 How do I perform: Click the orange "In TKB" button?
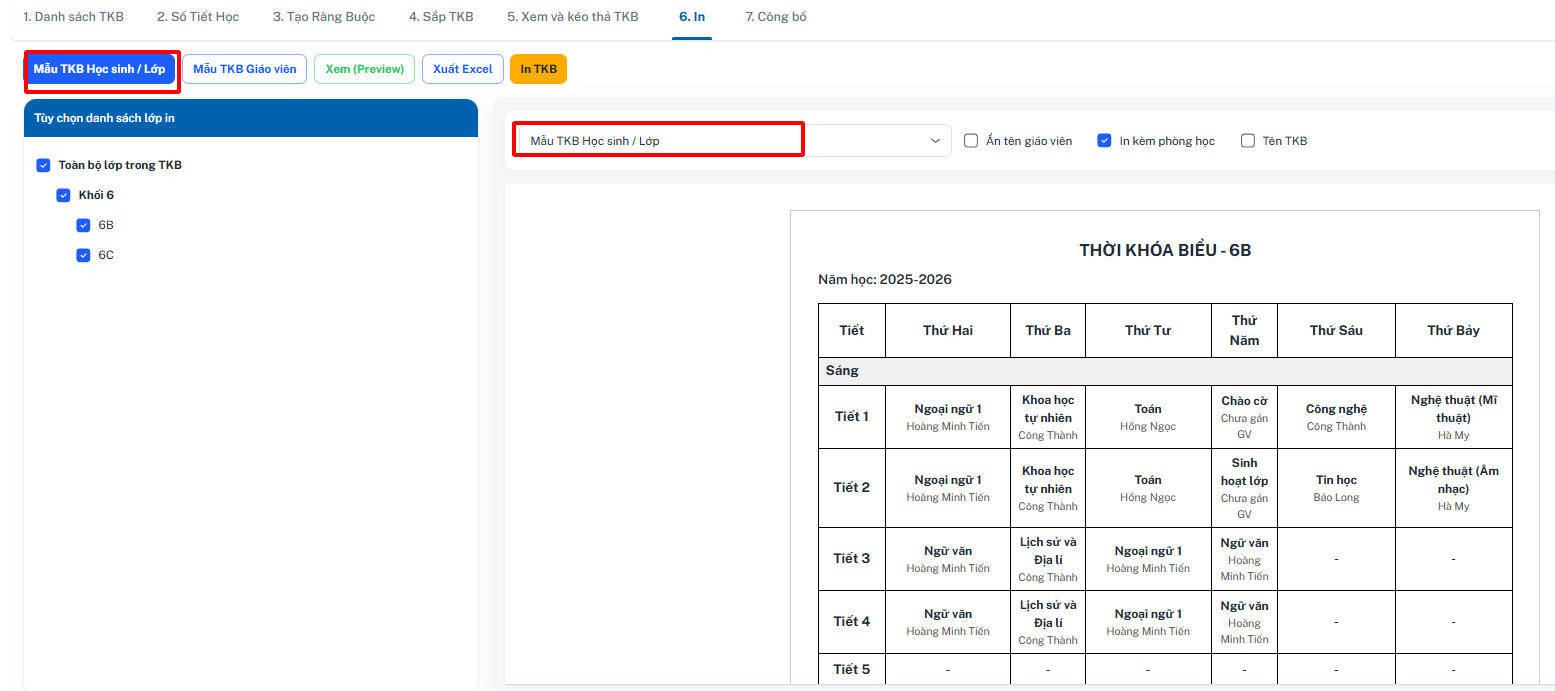pyautogui.click(x=538, y=69)
